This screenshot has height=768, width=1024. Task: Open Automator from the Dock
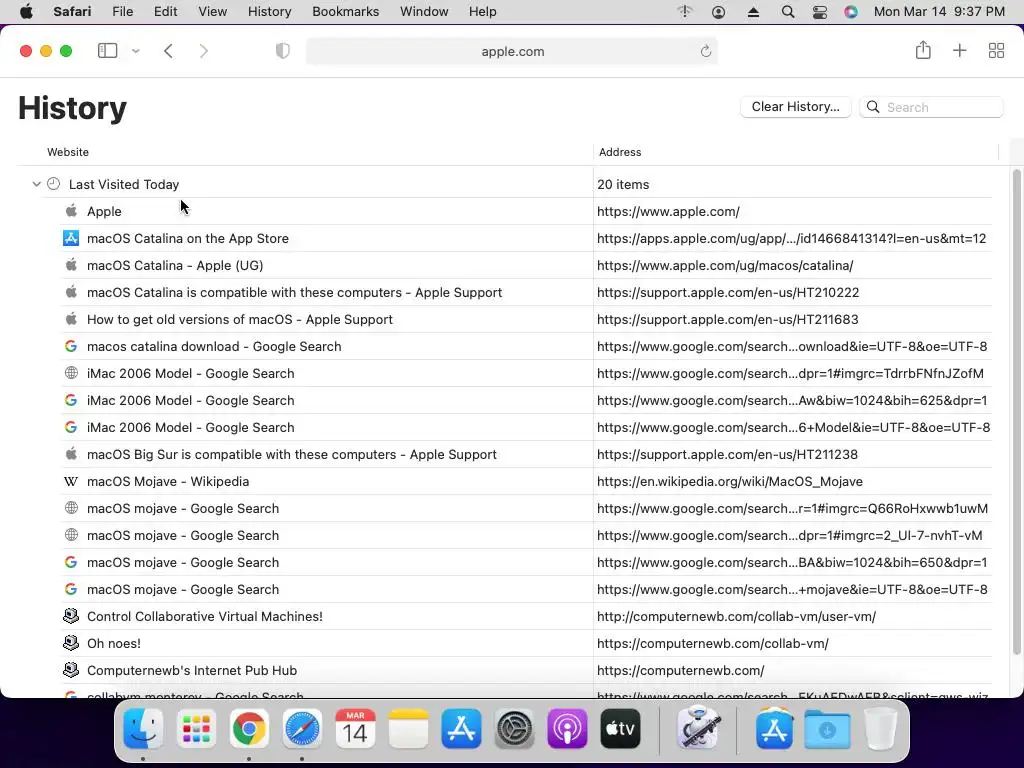698,729
